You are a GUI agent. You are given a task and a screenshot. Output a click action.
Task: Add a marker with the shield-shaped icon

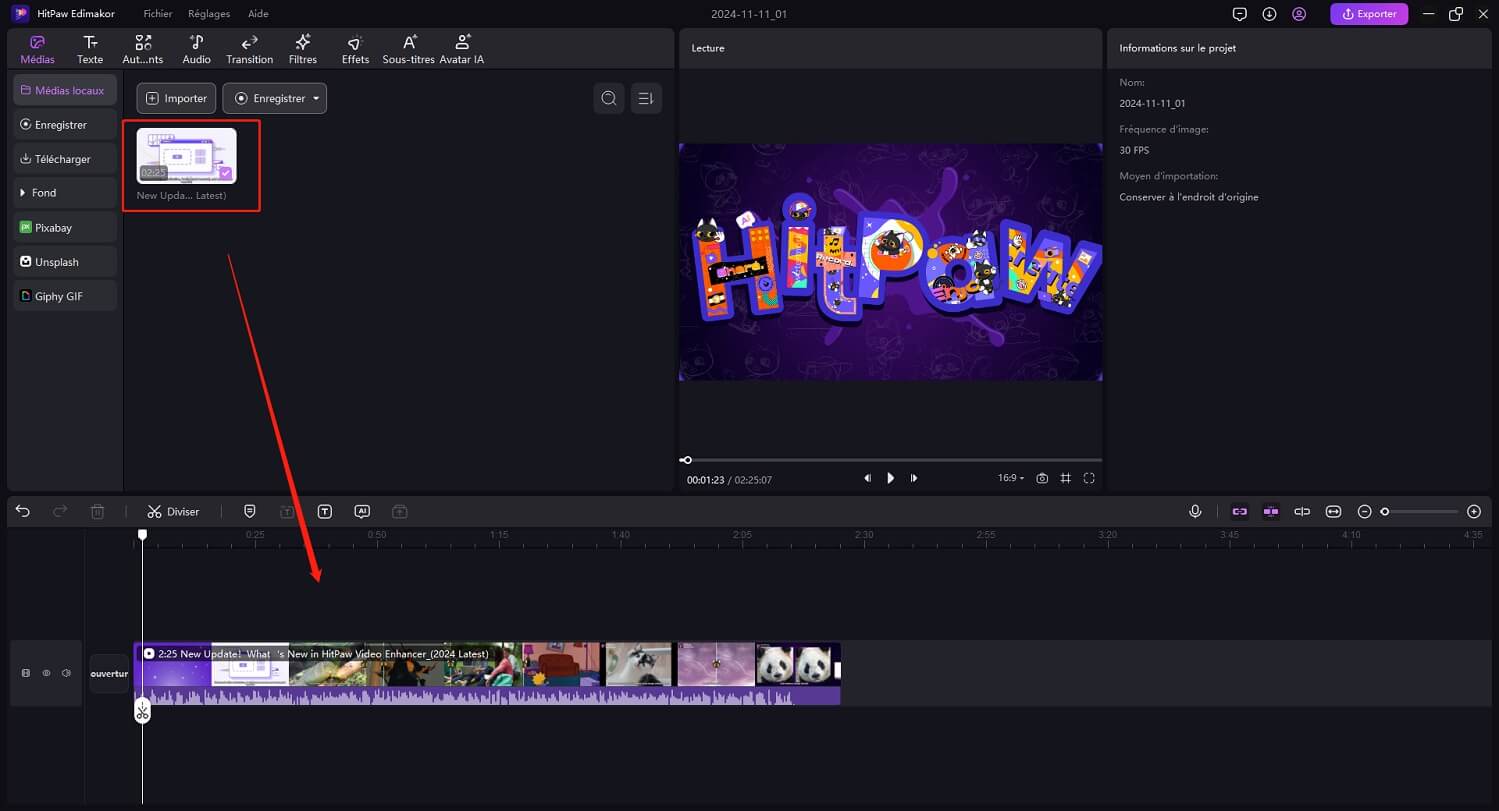(x=250, y=511)
